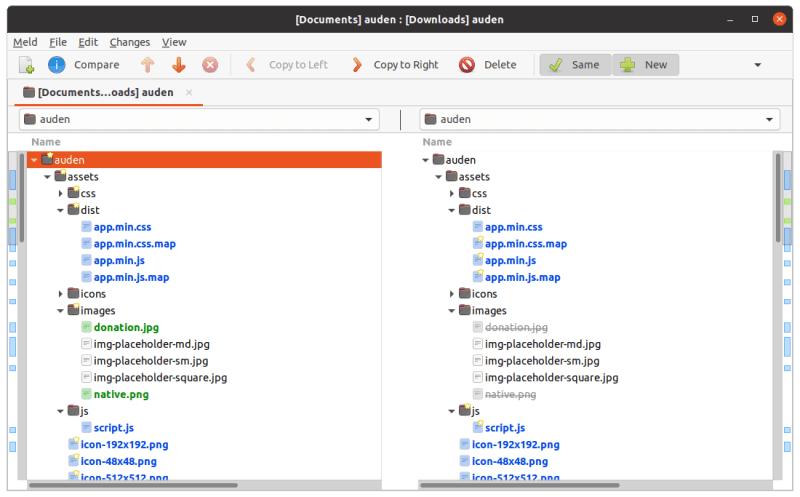800x497 pixels.
Task: Close the auden comparison tab
Action: 189,93
